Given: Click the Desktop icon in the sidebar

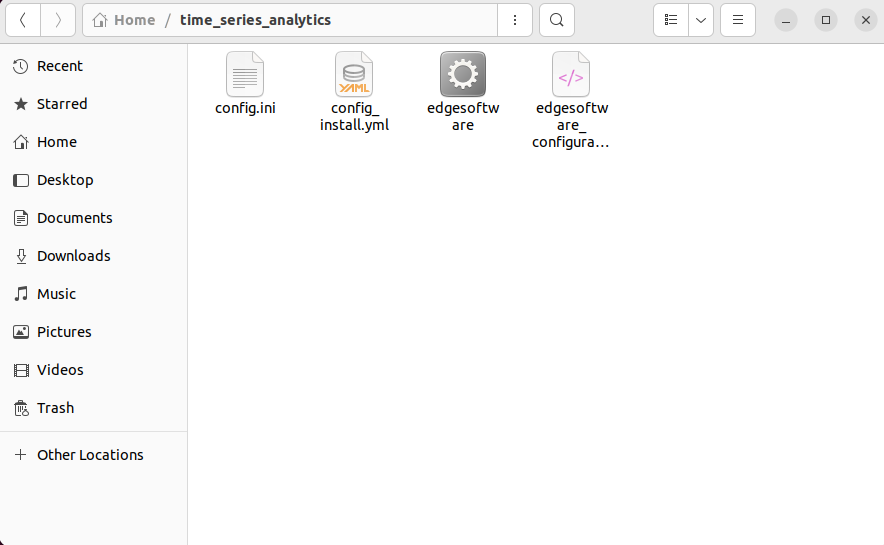Looking at the screenshot, I should pyautogui.click(x=21, y=180).
